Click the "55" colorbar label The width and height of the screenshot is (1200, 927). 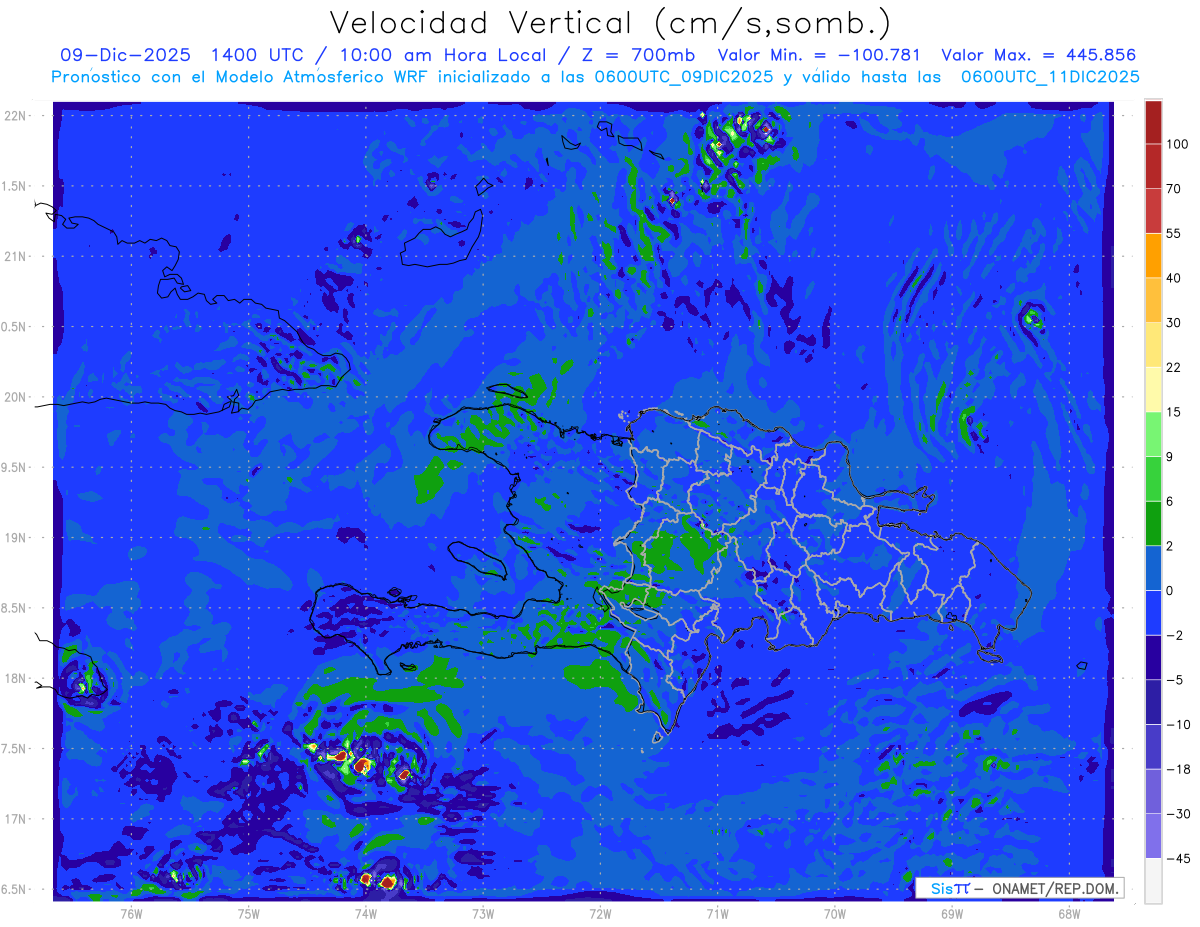point(1174,233)
